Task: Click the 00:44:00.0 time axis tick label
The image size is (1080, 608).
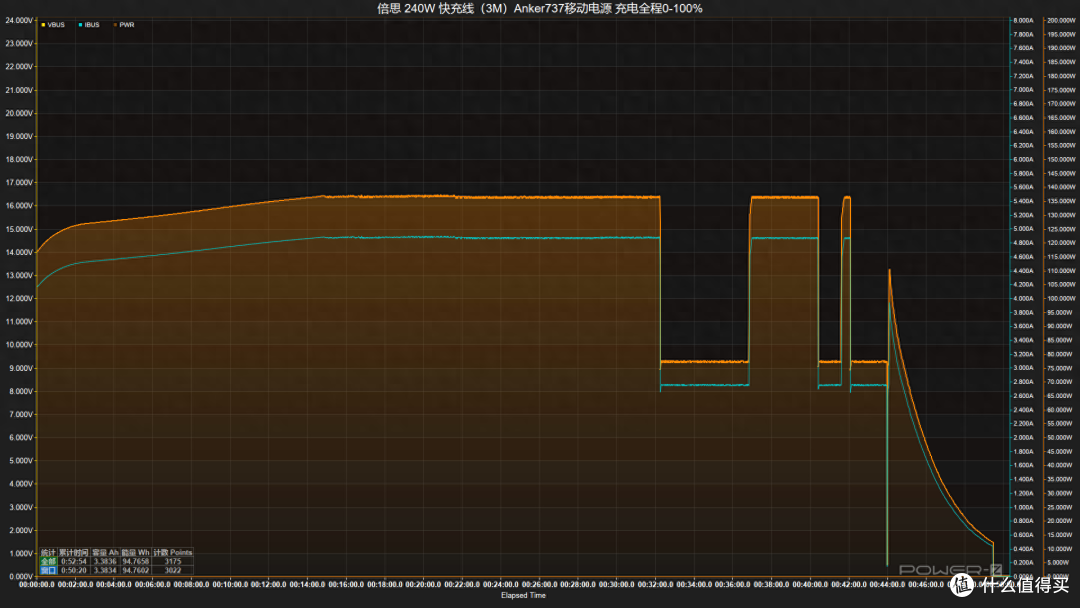Action: coord(887,585)
